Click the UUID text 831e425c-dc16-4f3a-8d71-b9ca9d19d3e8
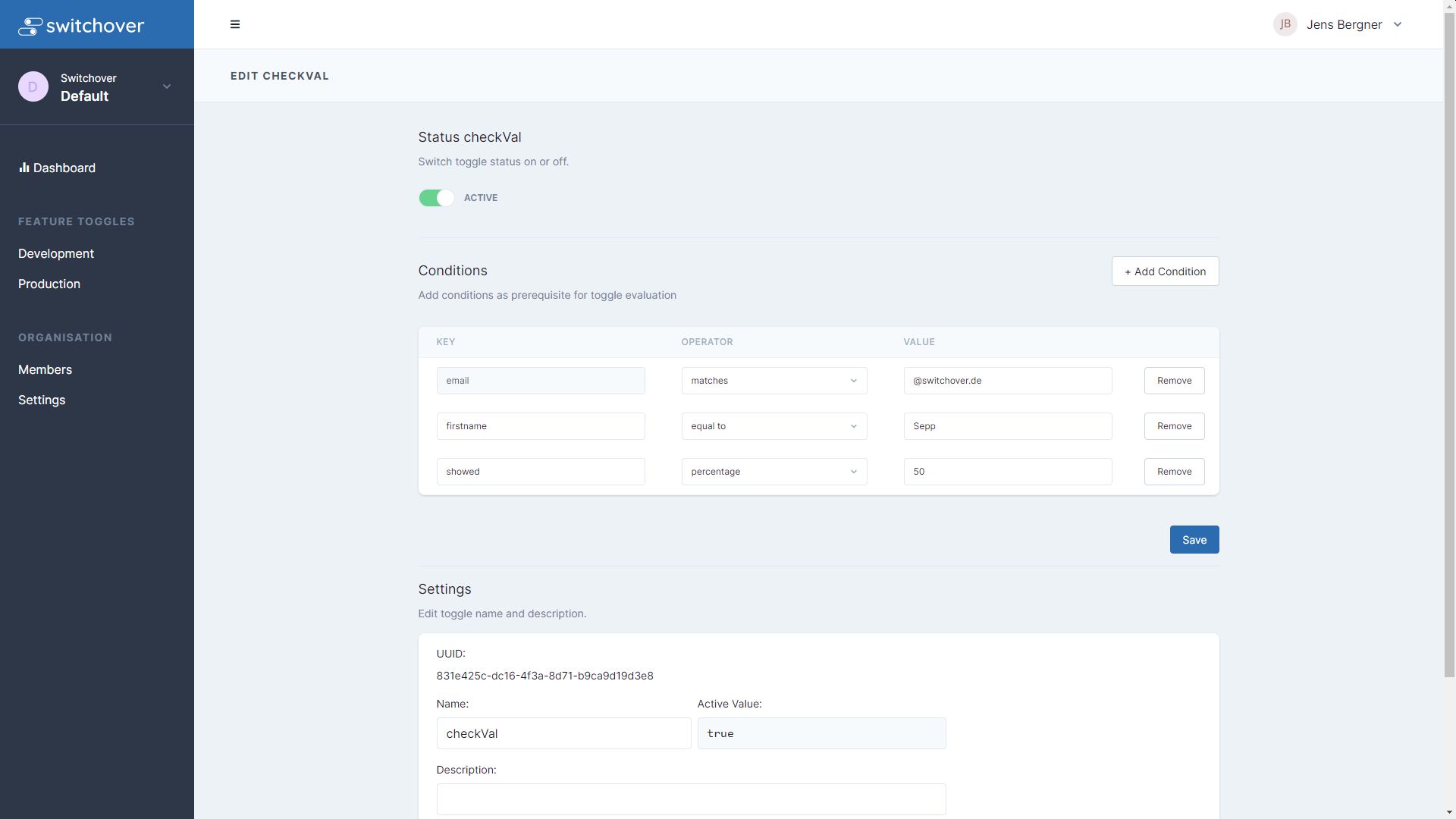The image size is (1456, 819). [544, 676]
